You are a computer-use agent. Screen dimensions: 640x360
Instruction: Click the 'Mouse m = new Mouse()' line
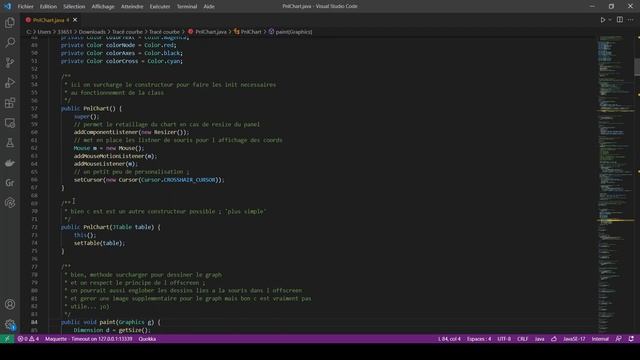109,148
